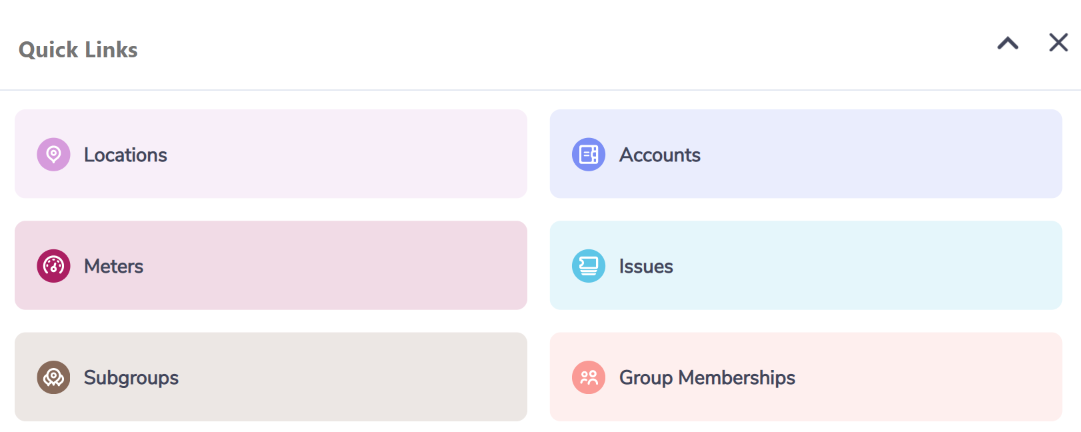
Task: Open the Issues text label
Action: [x=646, y=267]
